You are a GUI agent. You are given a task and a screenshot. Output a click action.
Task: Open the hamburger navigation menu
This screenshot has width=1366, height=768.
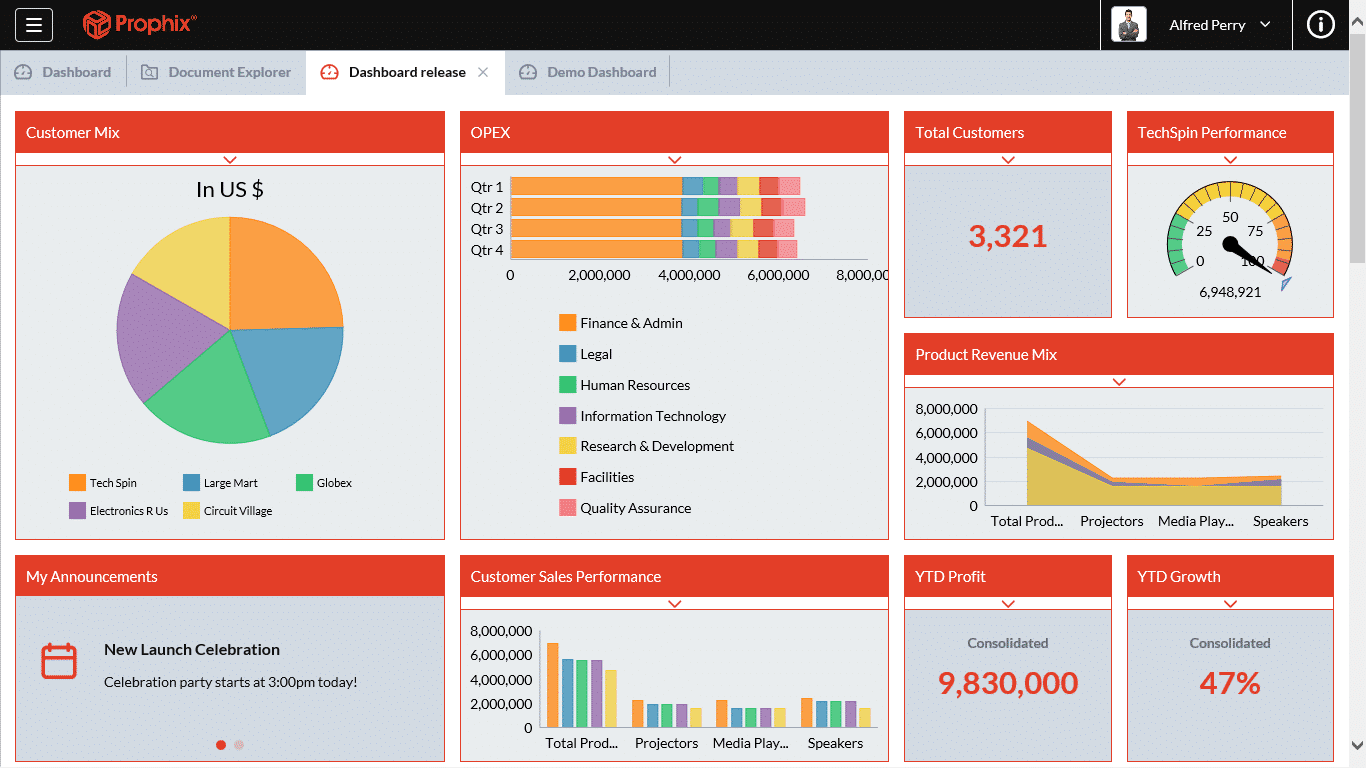[x=33, y=25]
